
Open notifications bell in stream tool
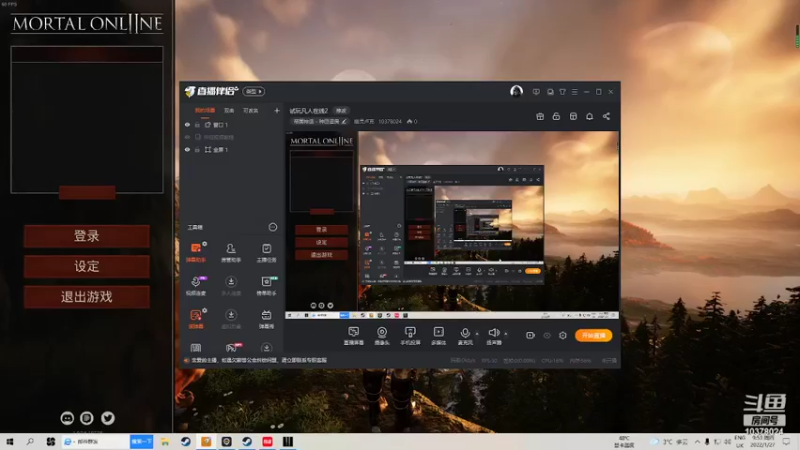click(x=589, y=116)
